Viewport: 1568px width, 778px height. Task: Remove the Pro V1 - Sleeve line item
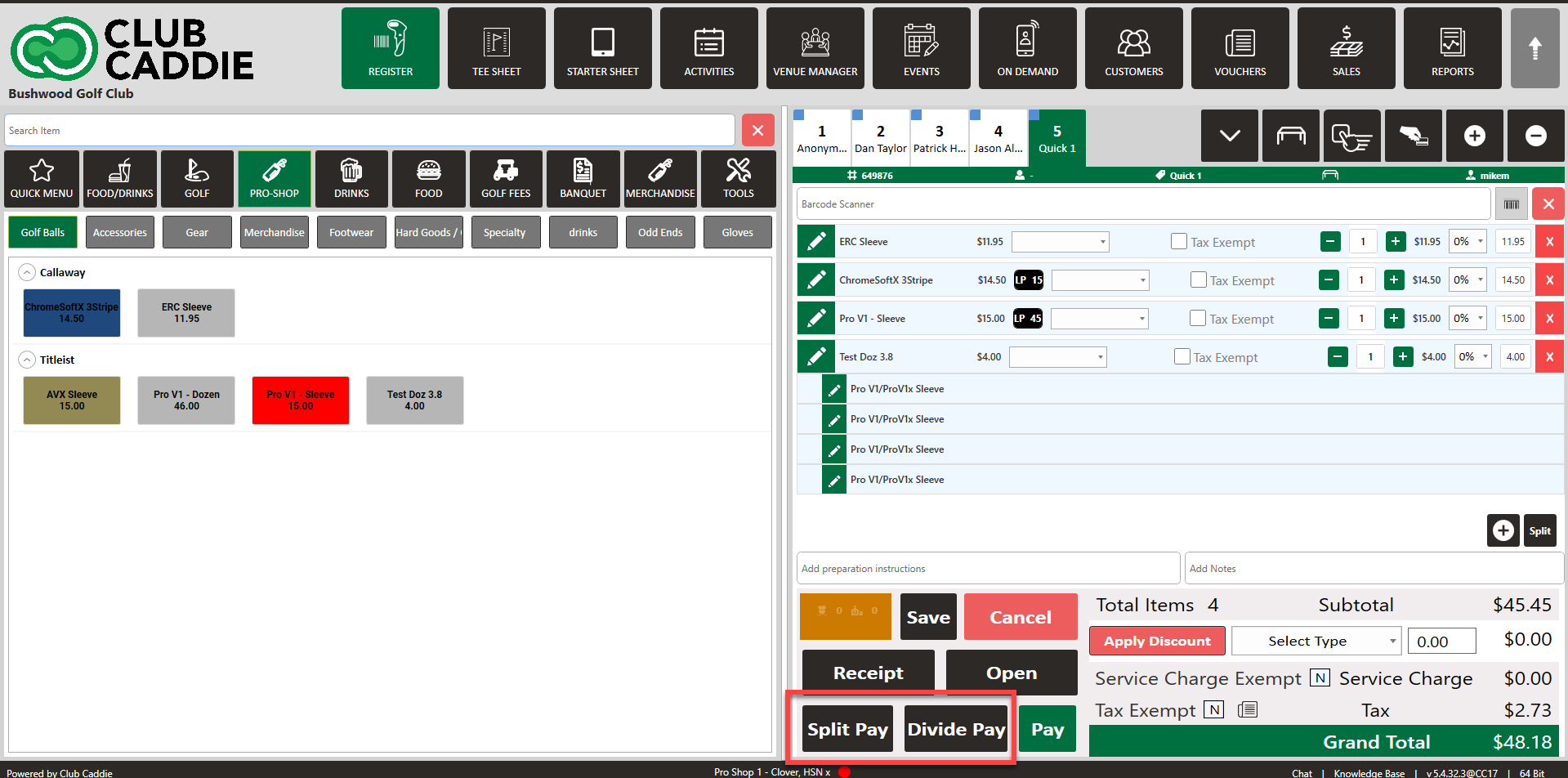pos(1549,319)
